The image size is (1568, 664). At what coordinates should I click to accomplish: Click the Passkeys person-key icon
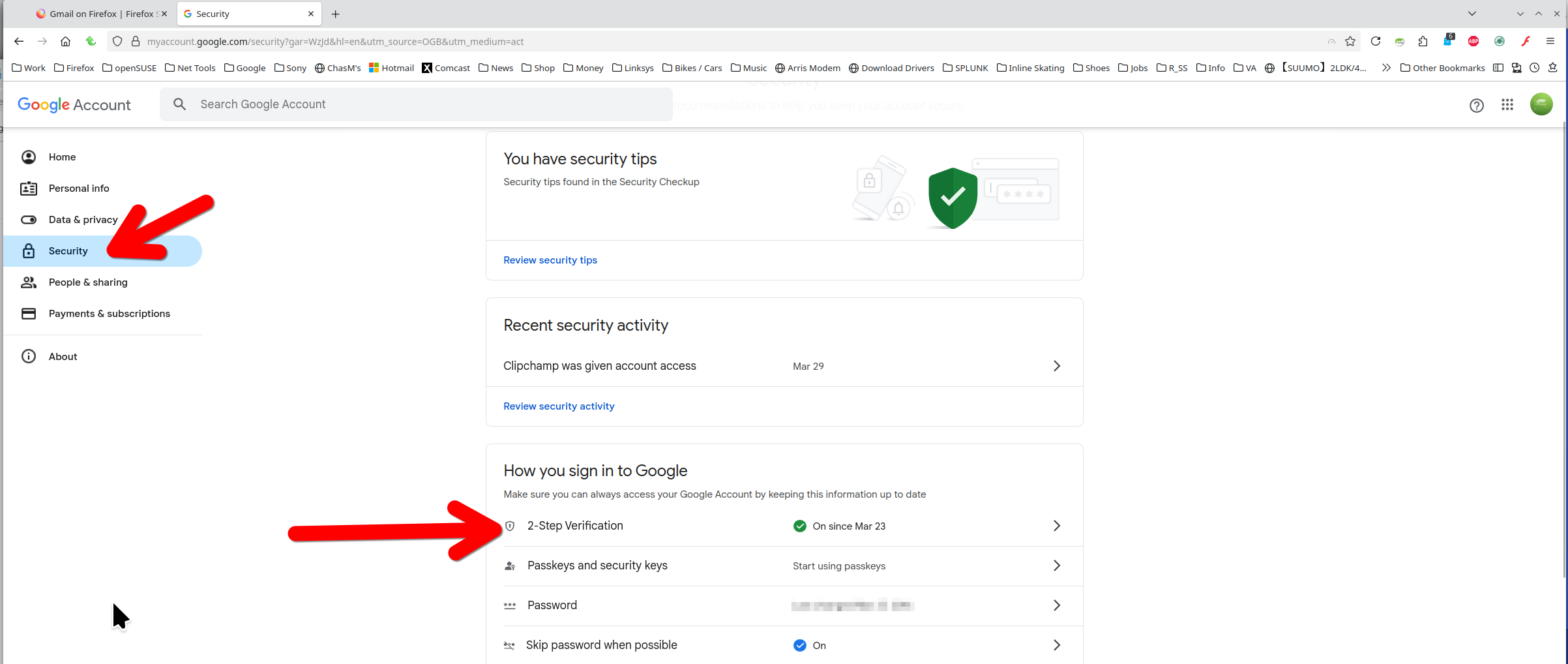510,566
